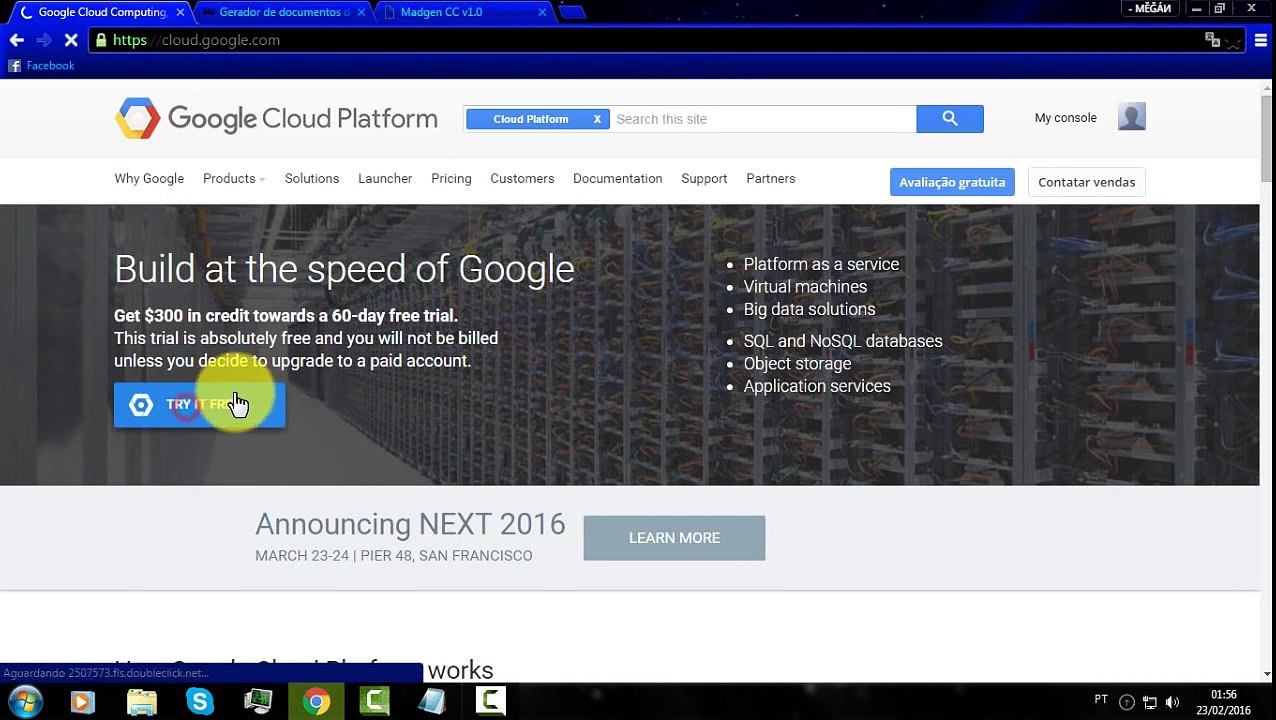Image resolution: width=1276 pixels, height=720 pixels.
Task: Go back with the browser back arrow
Action: pyautogui.click(x=16, y=40)
